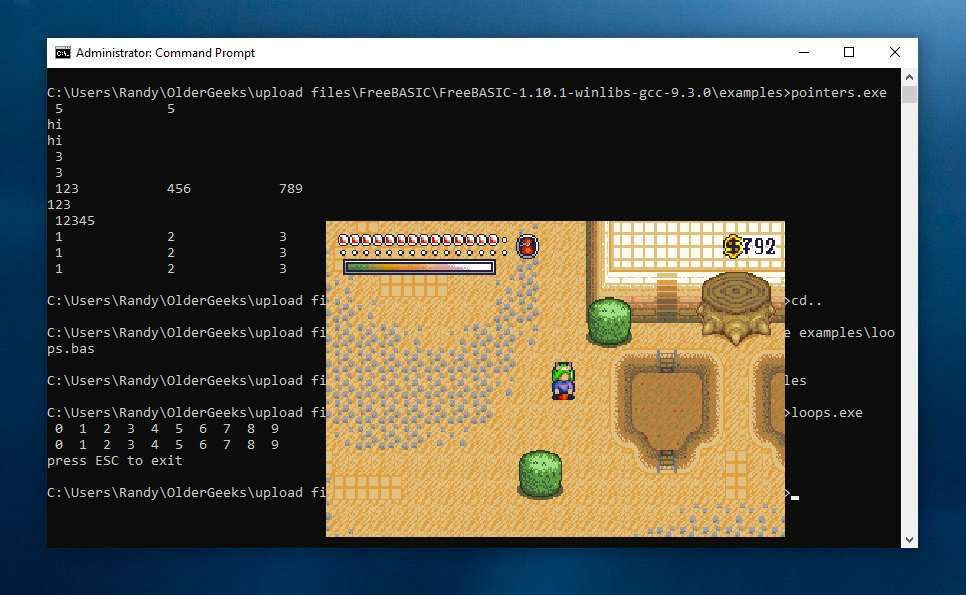Click the scrollbar up arrow in Command Prompt
The width and height of the screenshot is (966, 595).
(x=909, y=77)
